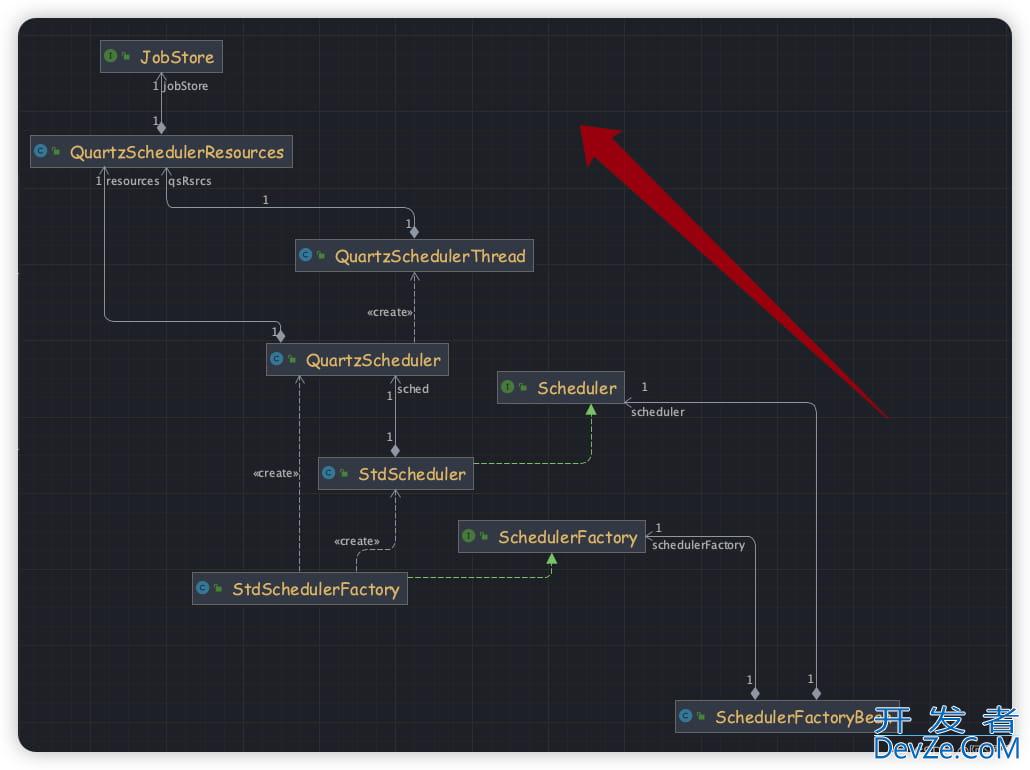1030x770 pixels.
Task: Select the SchedulerFactory interface node
Action: pos(552,537)
